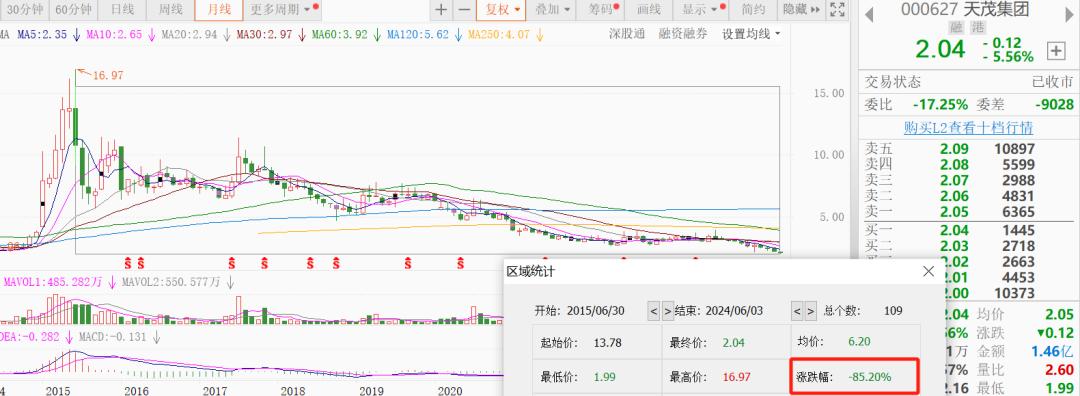Viewport: 1080px width, 396px height.
Task: Step start date forward in 区域统计
Action: [667, 311]
